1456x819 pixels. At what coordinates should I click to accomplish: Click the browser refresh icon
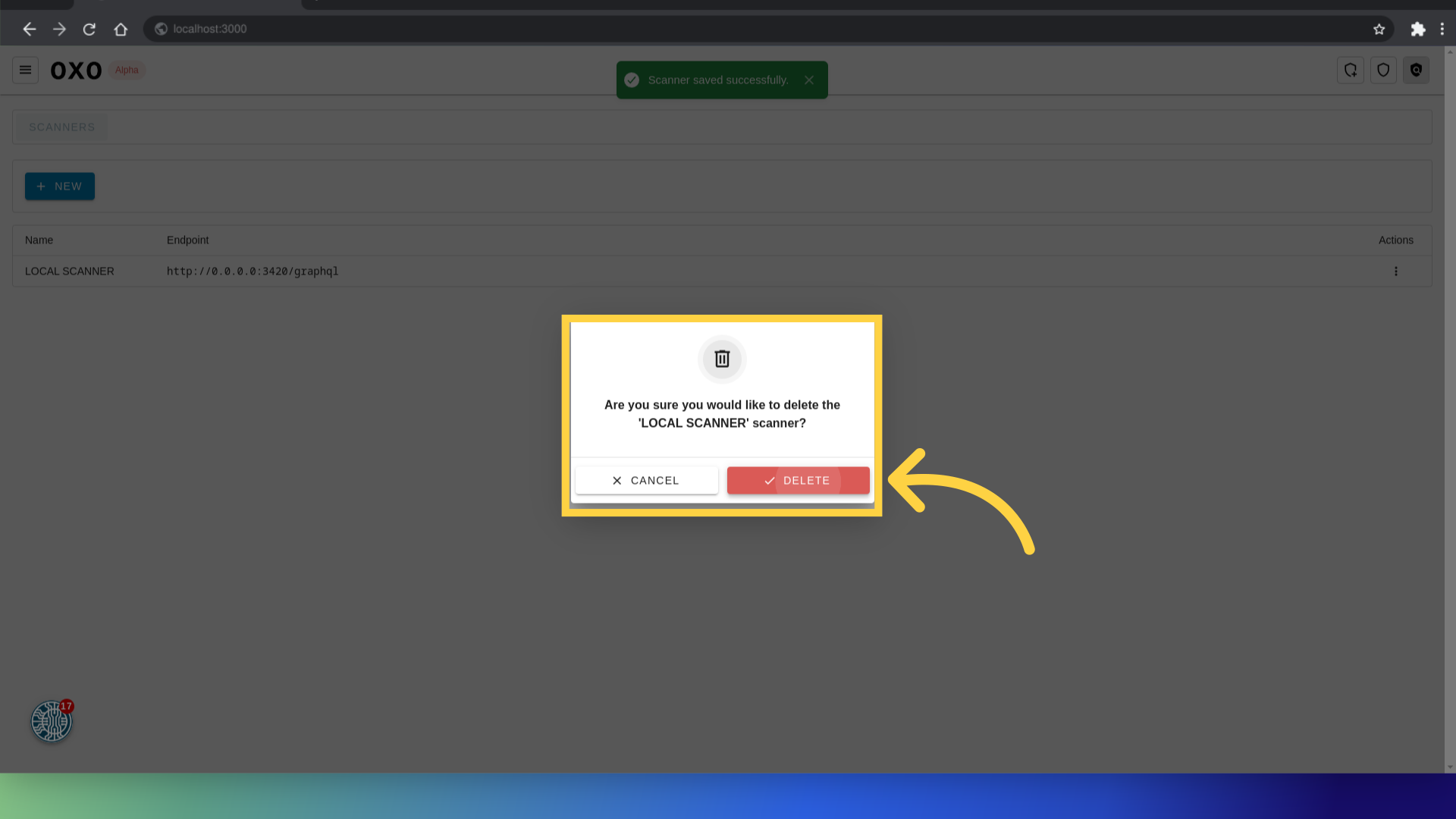point(90,29)
